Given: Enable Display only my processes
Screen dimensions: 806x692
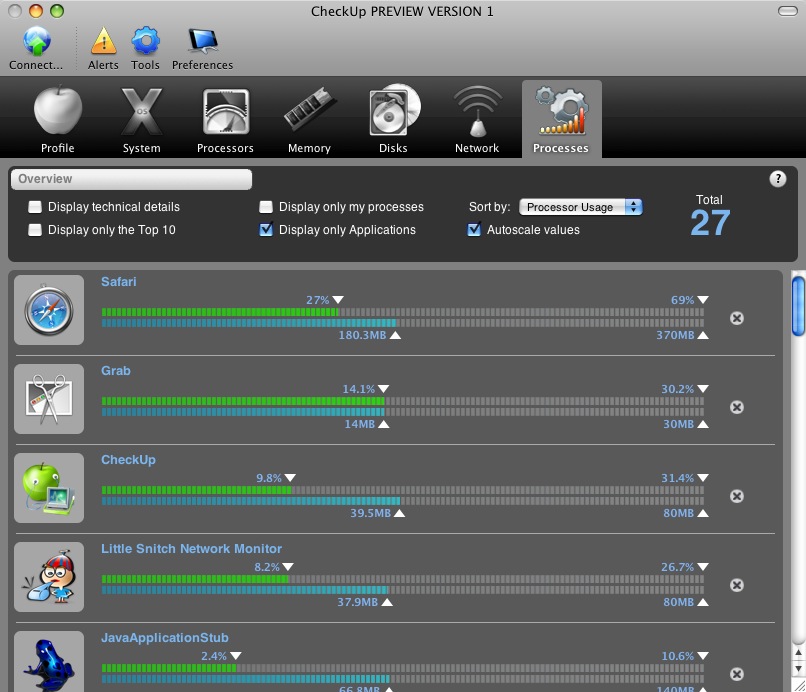Looking at the screenshot, I should pyautogui.click(x=266, y=207).
